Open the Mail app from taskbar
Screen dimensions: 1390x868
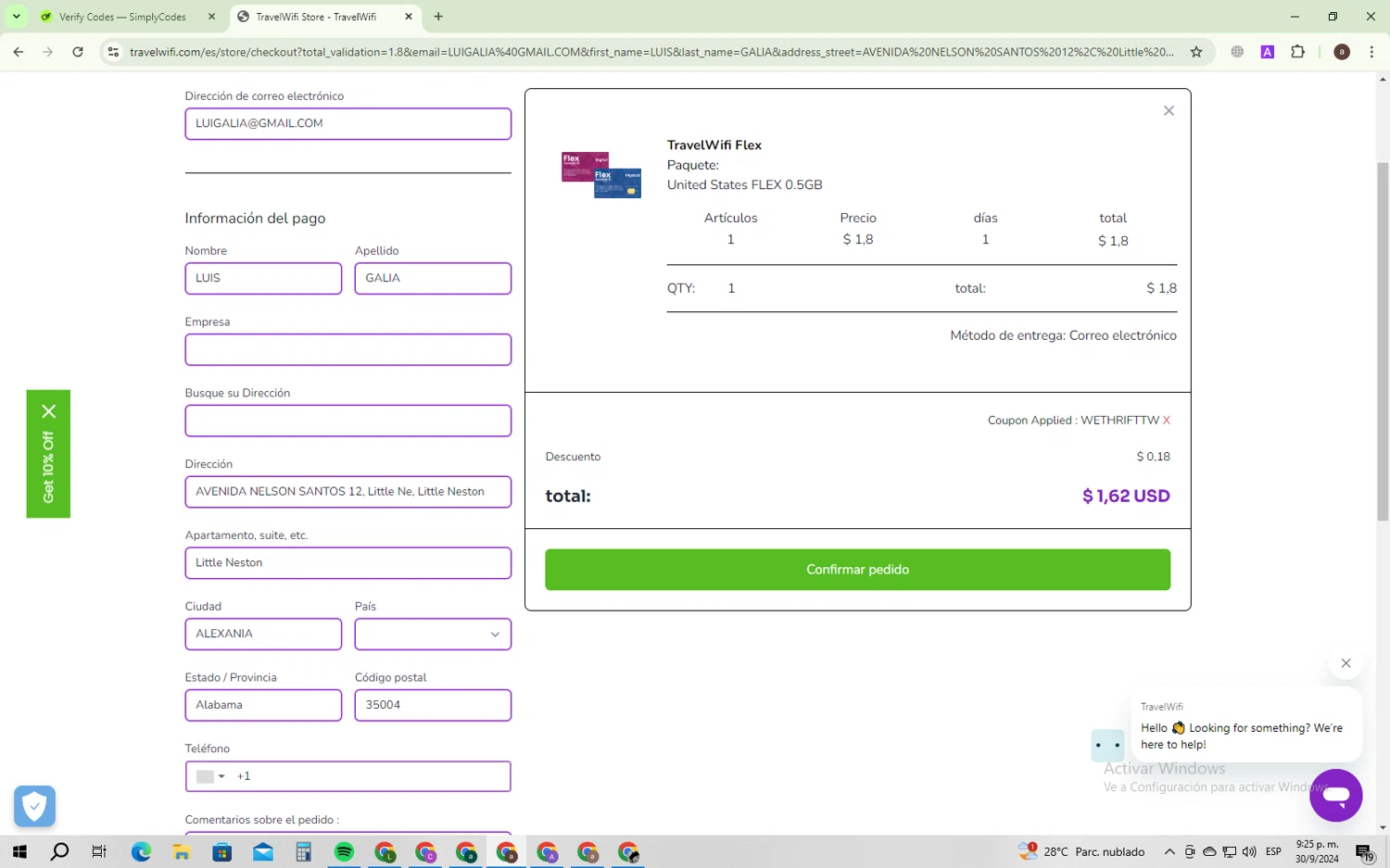(x=263, y=852)
